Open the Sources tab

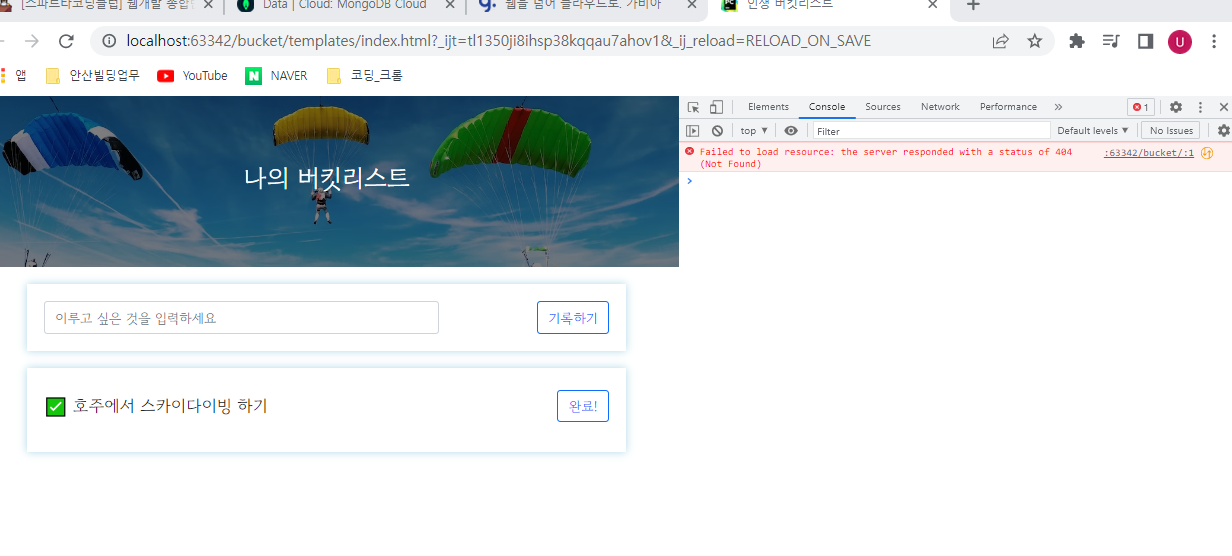pos(883,107)
